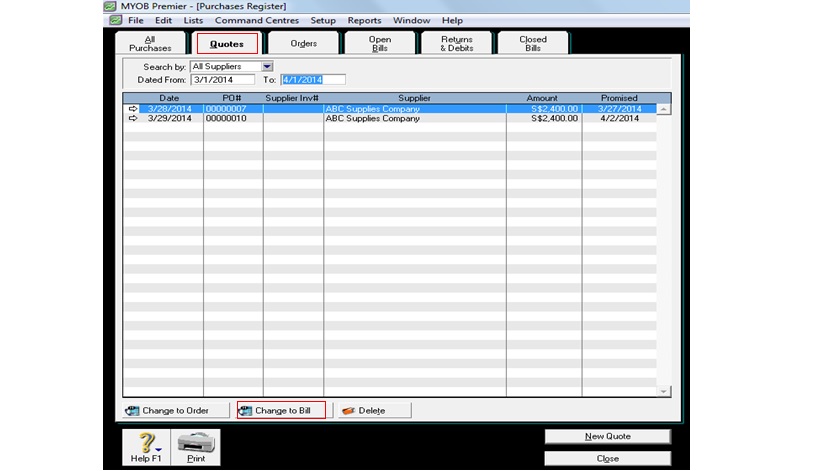819x471 pixels.
Task: Click the Date column header
Action: (169, 98)
